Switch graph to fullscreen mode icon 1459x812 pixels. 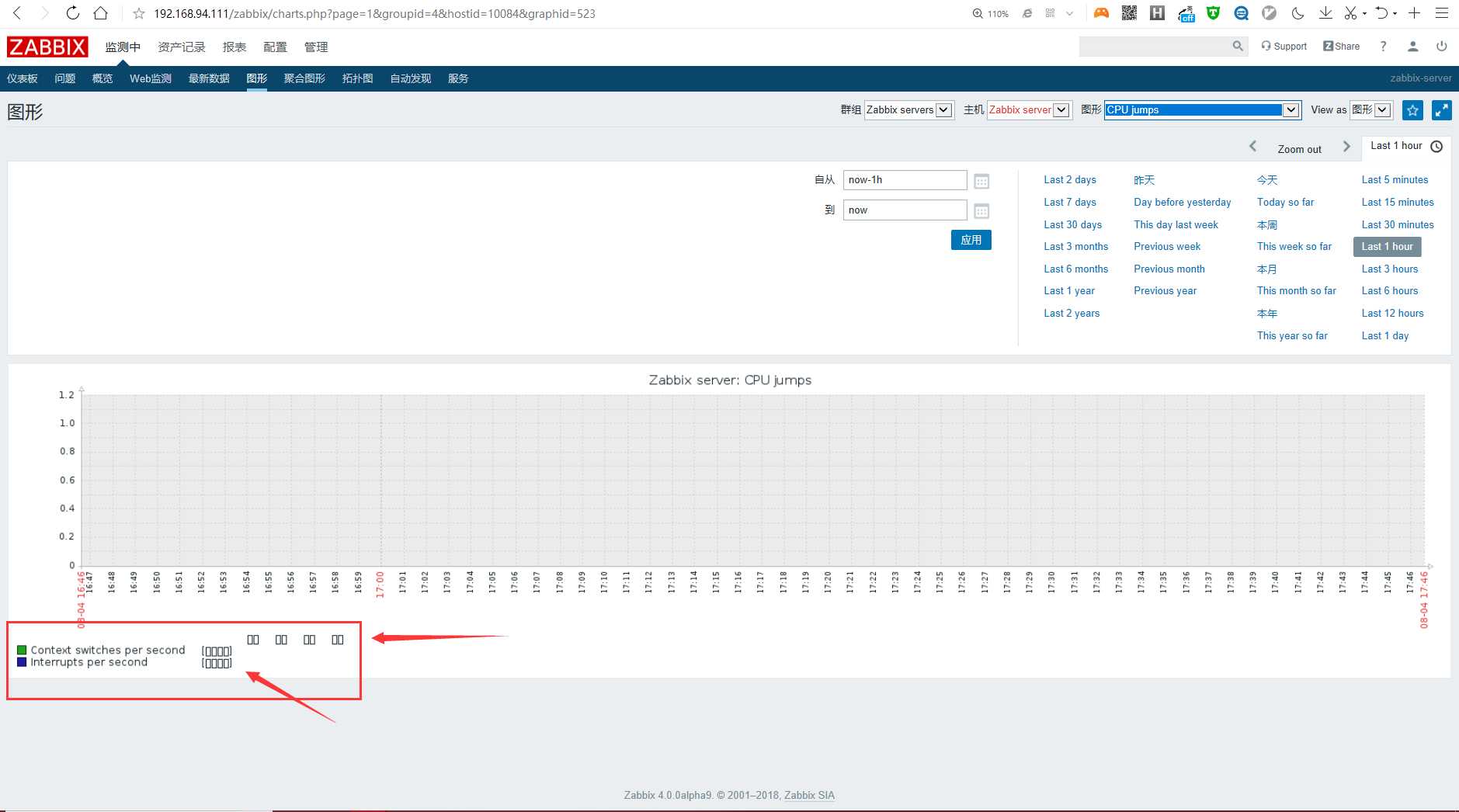tap(1441, 110)
